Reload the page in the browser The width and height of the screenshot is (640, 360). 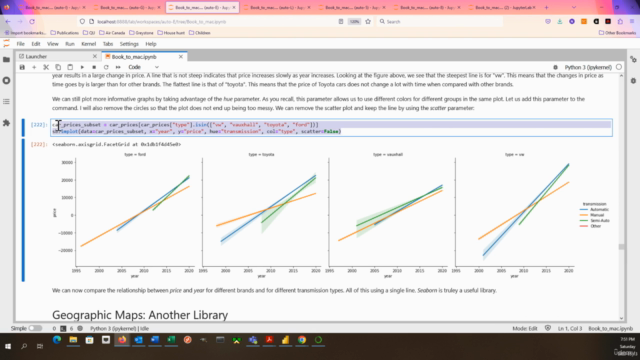point(32,22)
